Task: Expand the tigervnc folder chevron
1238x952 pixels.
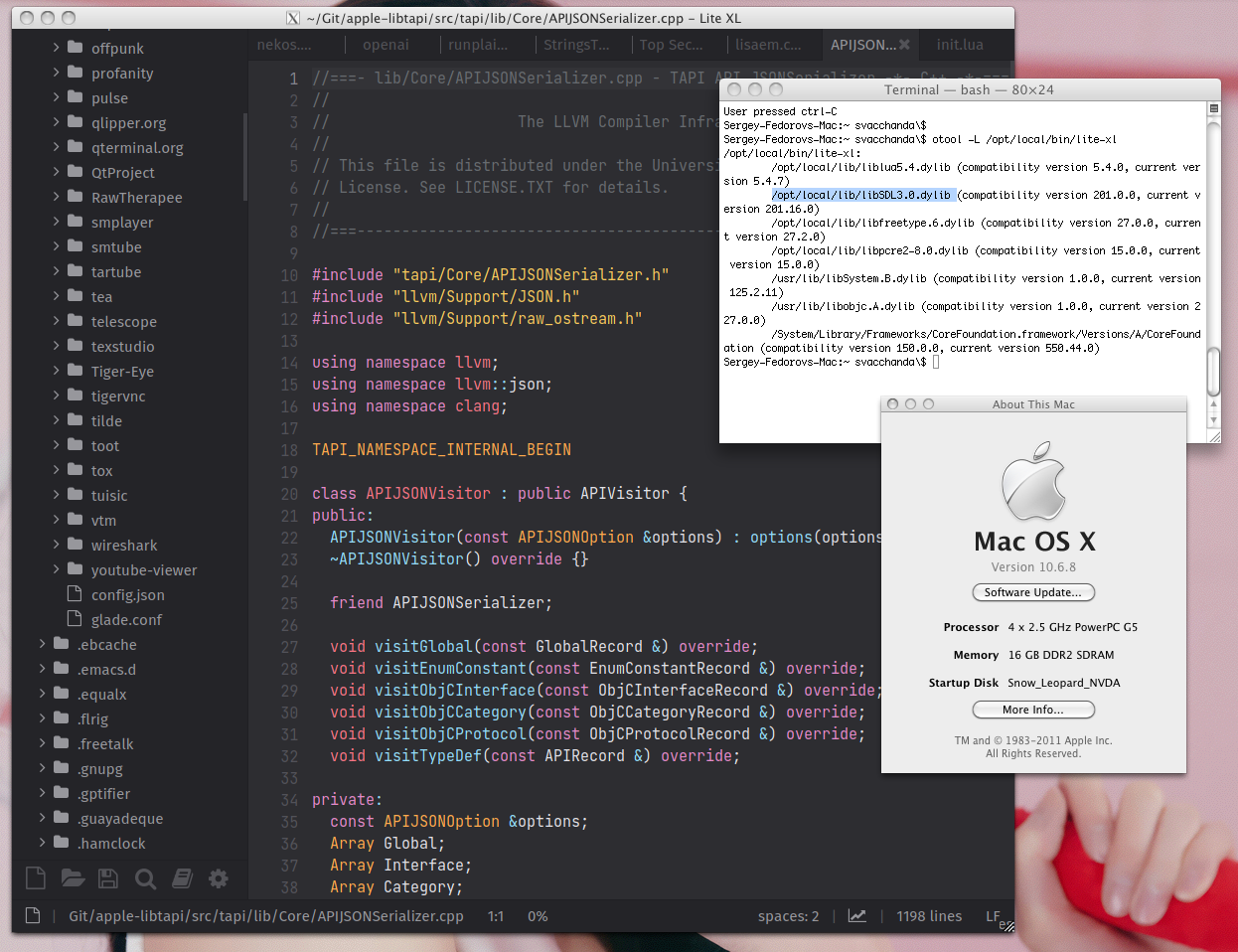Action: point(57,395)
